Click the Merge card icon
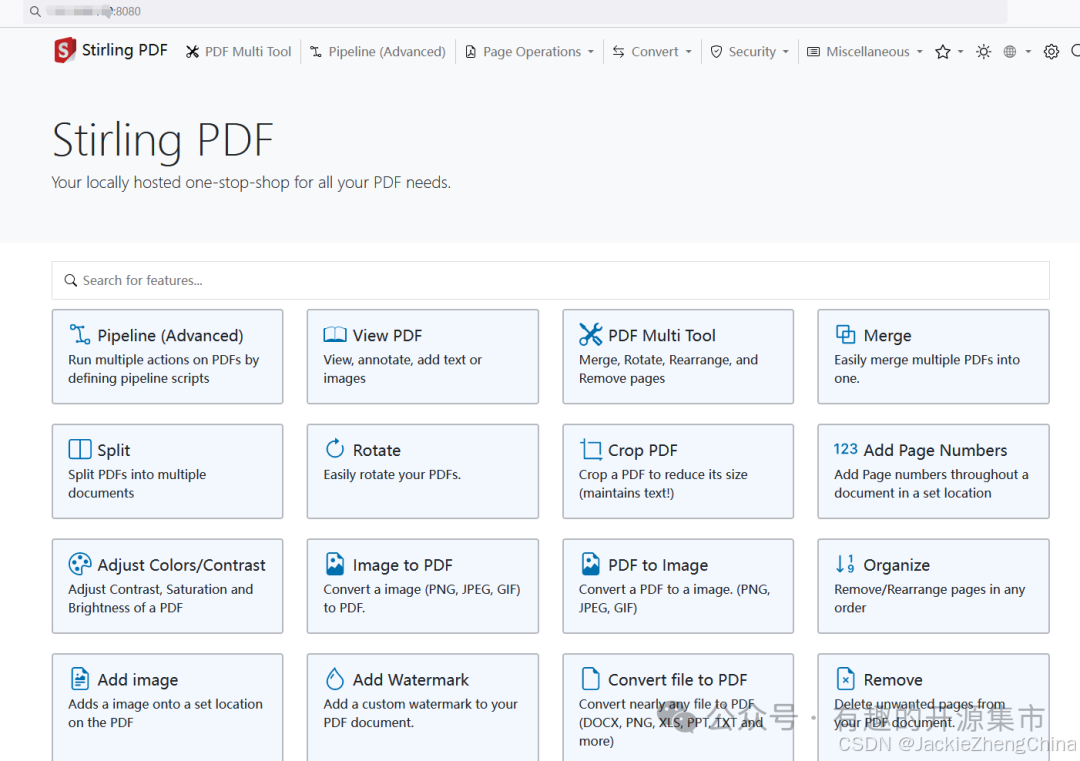 (845, 334)
